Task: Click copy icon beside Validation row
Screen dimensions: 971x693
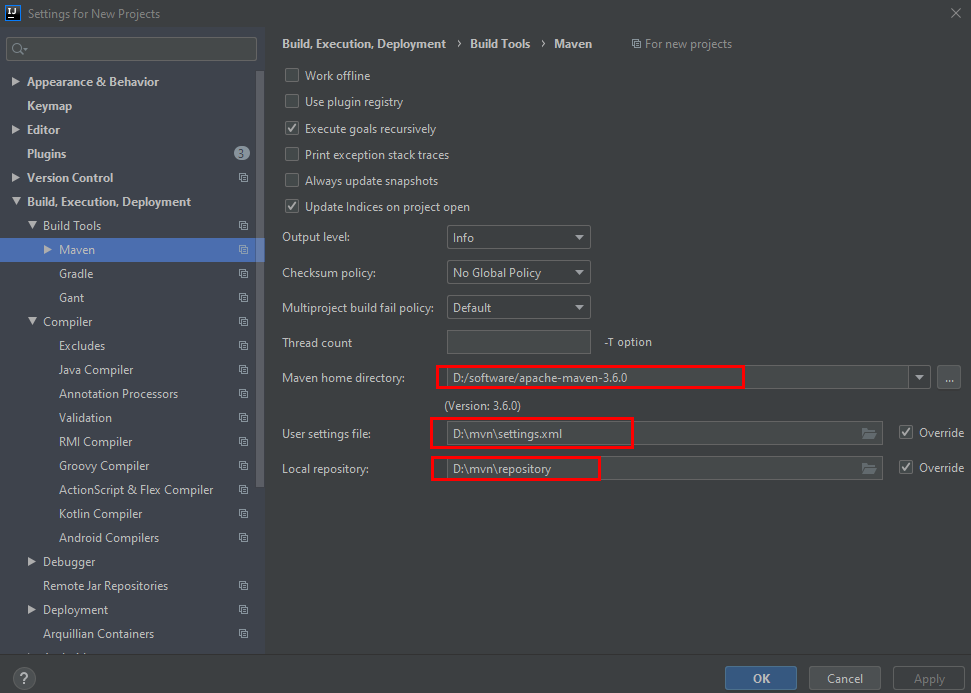Action: [243, 418]
